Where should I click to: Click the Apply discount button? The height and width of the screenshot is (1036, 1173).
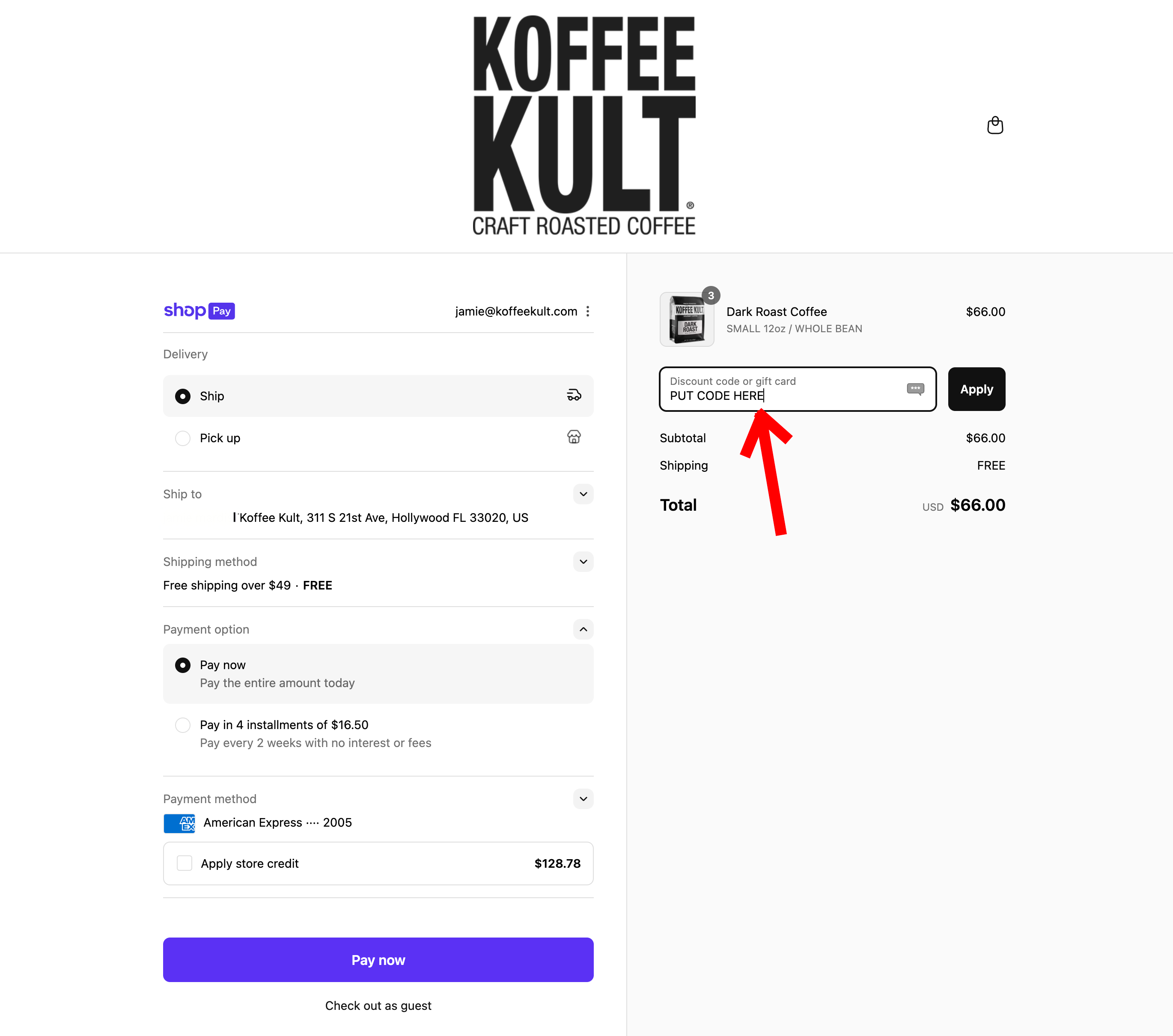(976, 389)
